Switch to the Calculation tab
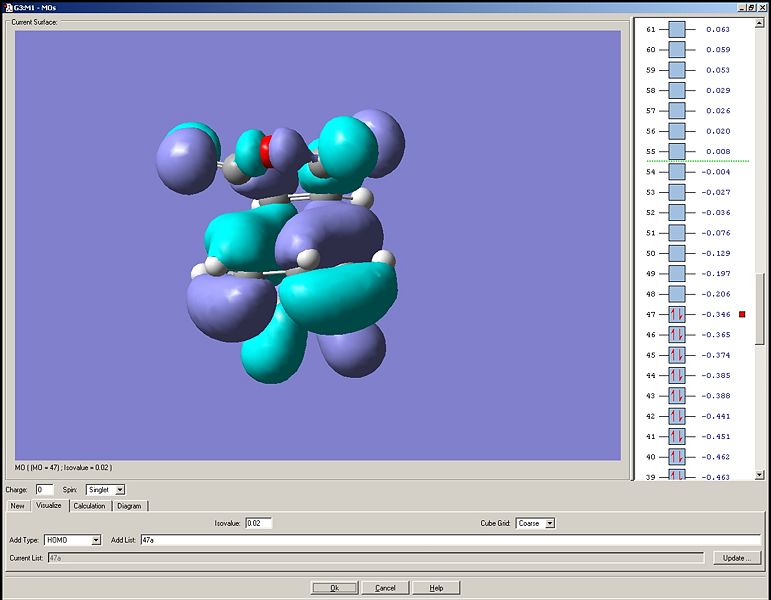 (x=89, y=506)
